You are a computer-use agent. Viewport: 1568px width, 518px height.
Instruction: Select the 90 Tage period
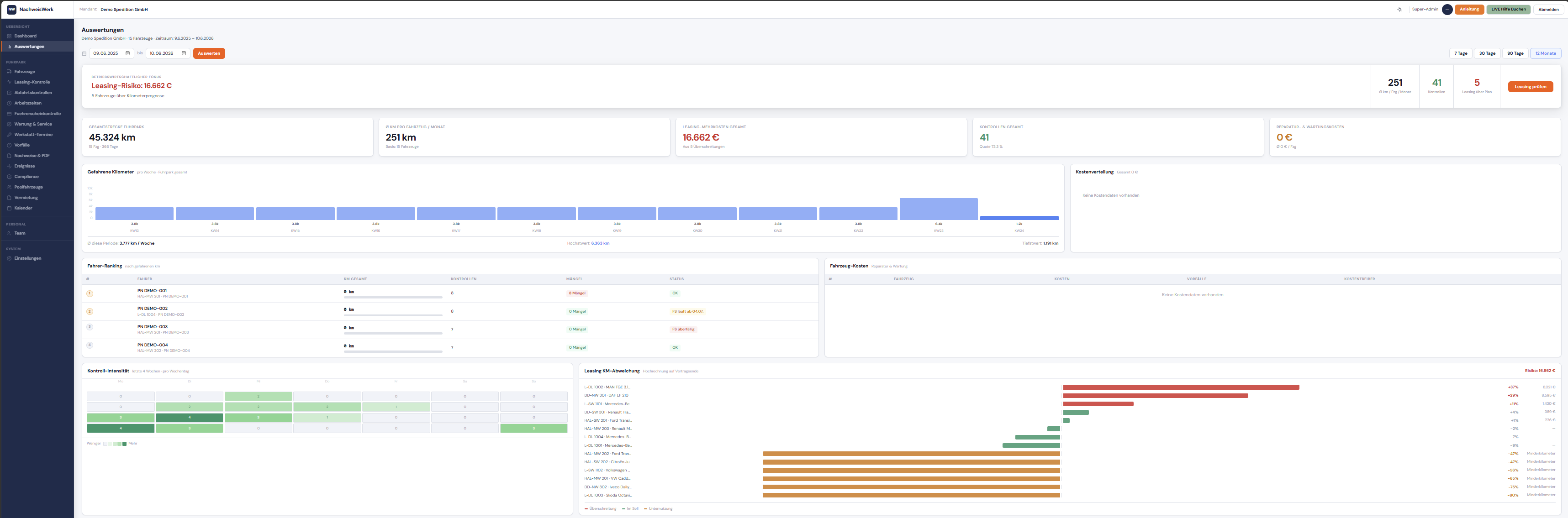1515,53
